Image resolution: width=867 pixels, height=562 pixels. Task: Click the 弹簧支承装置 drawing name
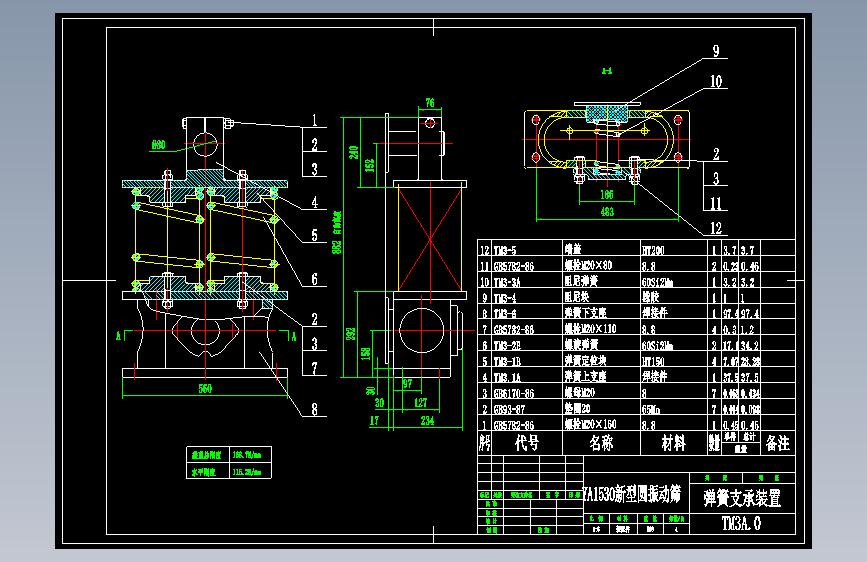click(743, 498)
